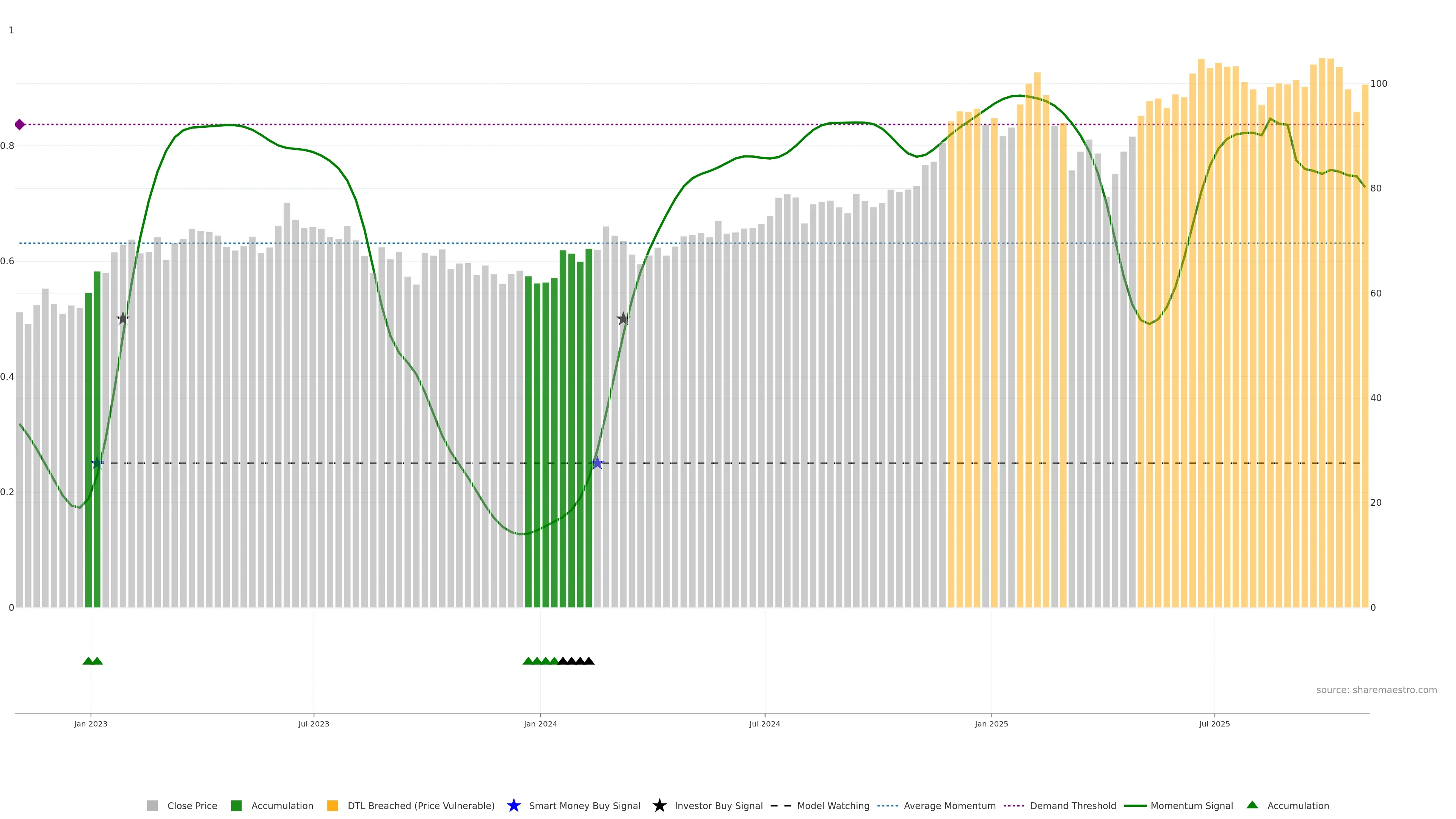Image resolution: width=1456 pixels, height=819 pixels.
Task: Click the black star marker near Jan 2023
Action: point(122,319)
